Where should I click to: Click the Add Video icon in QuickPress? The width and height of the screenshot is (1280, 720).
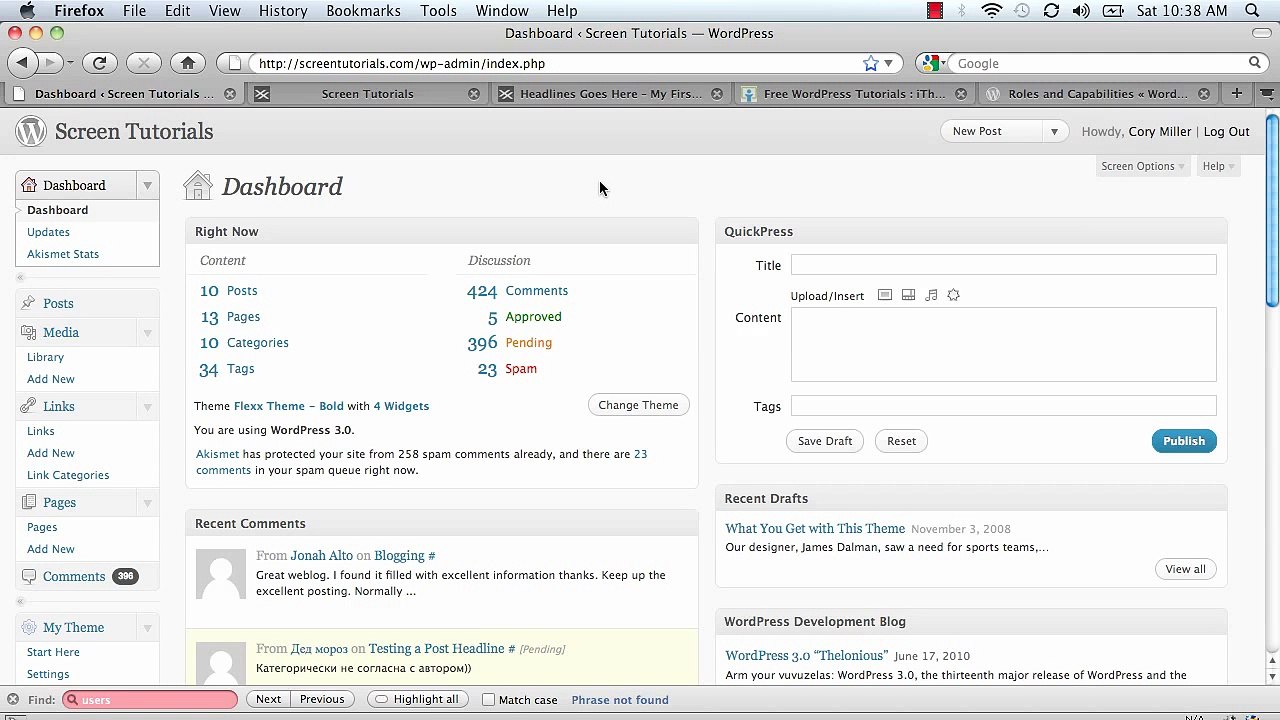908,295
